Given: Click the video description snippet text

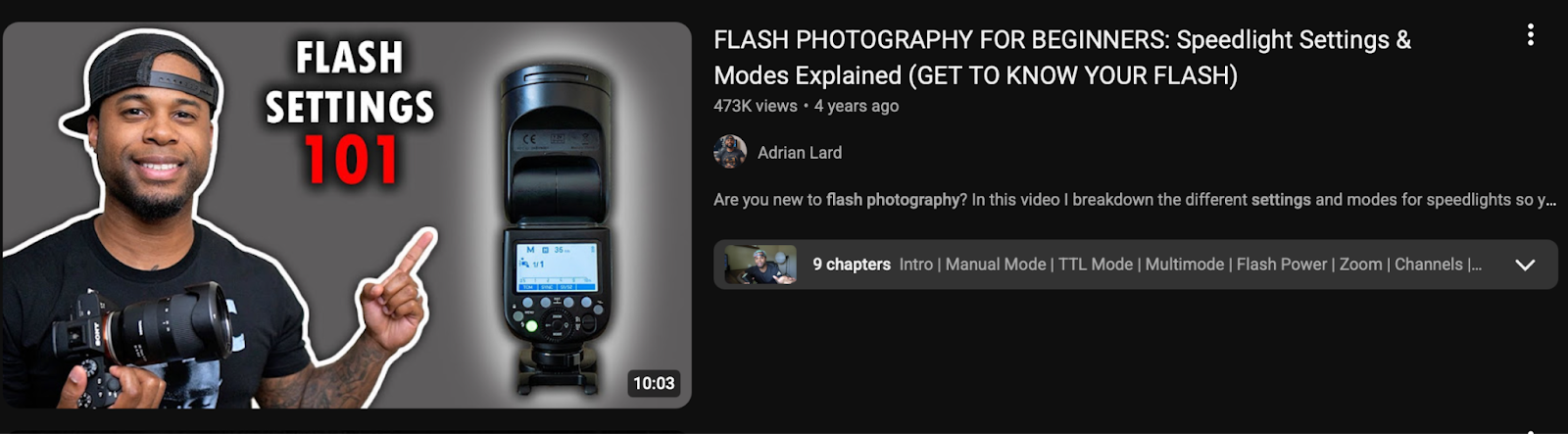Looking at the screenshot, I should 1135,200.
